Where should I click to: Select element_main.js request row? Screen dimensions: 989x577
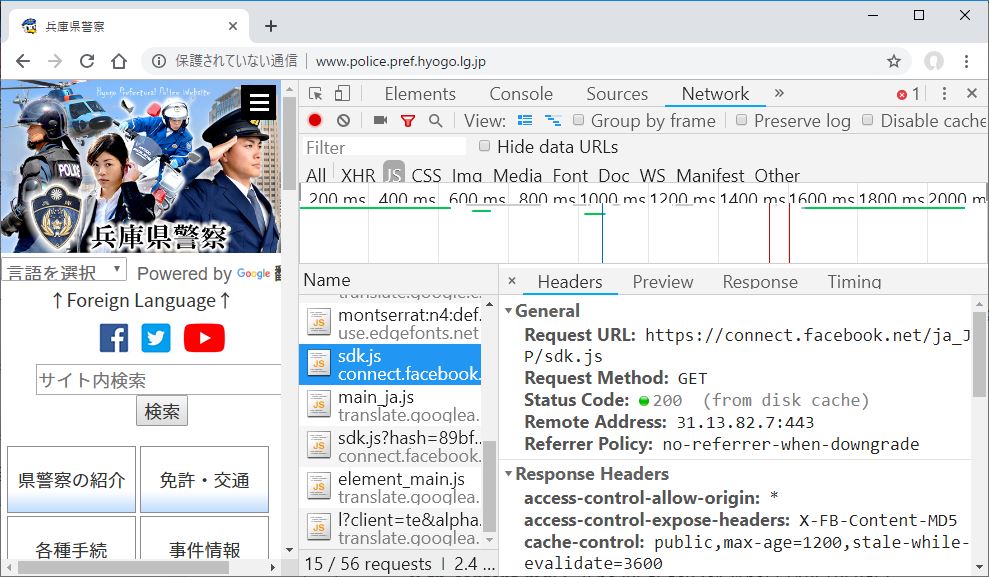pos(390,487)
